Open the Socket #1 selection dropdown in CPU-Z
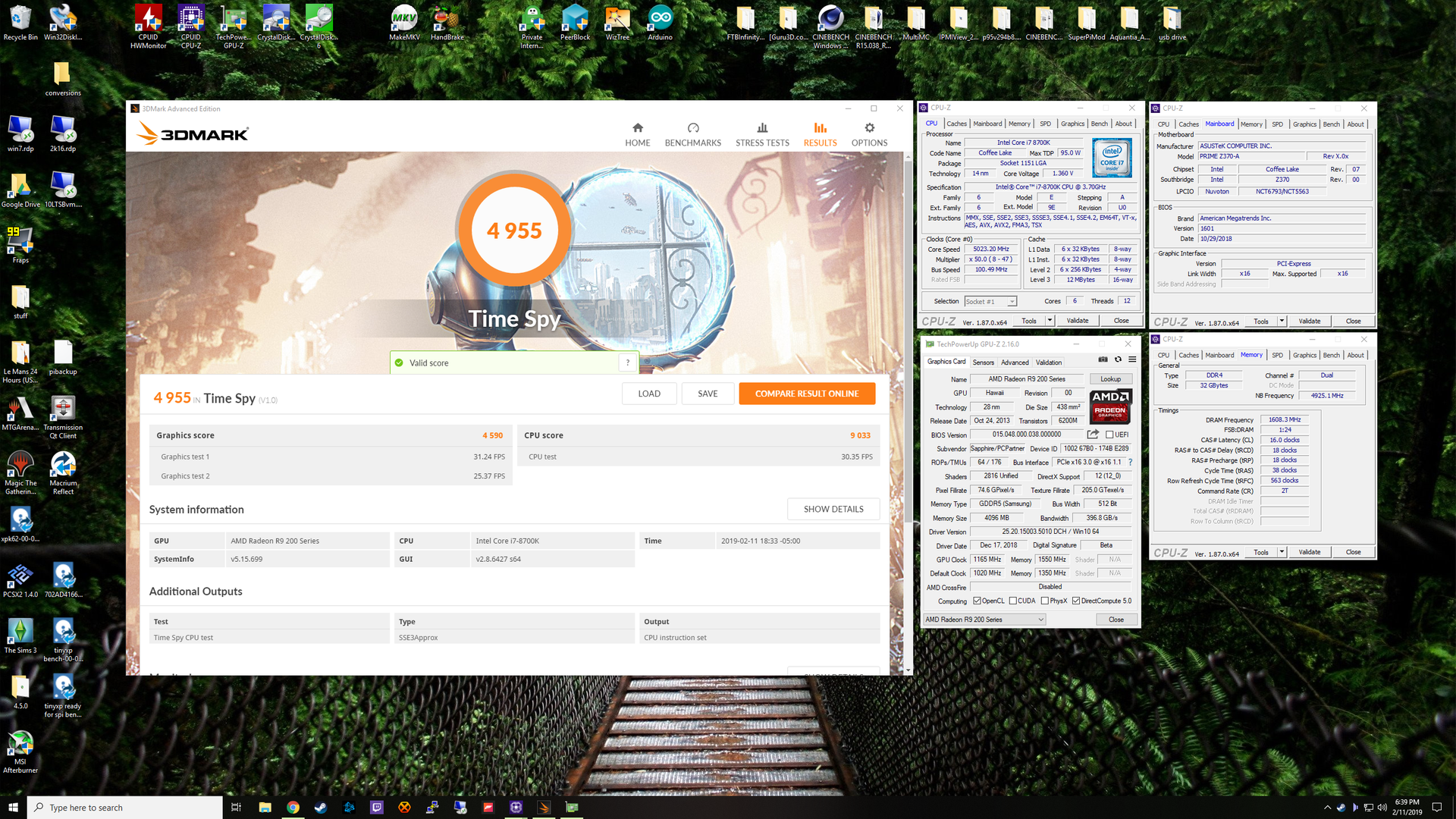The image size is (1456, 819). coord(990,301)
